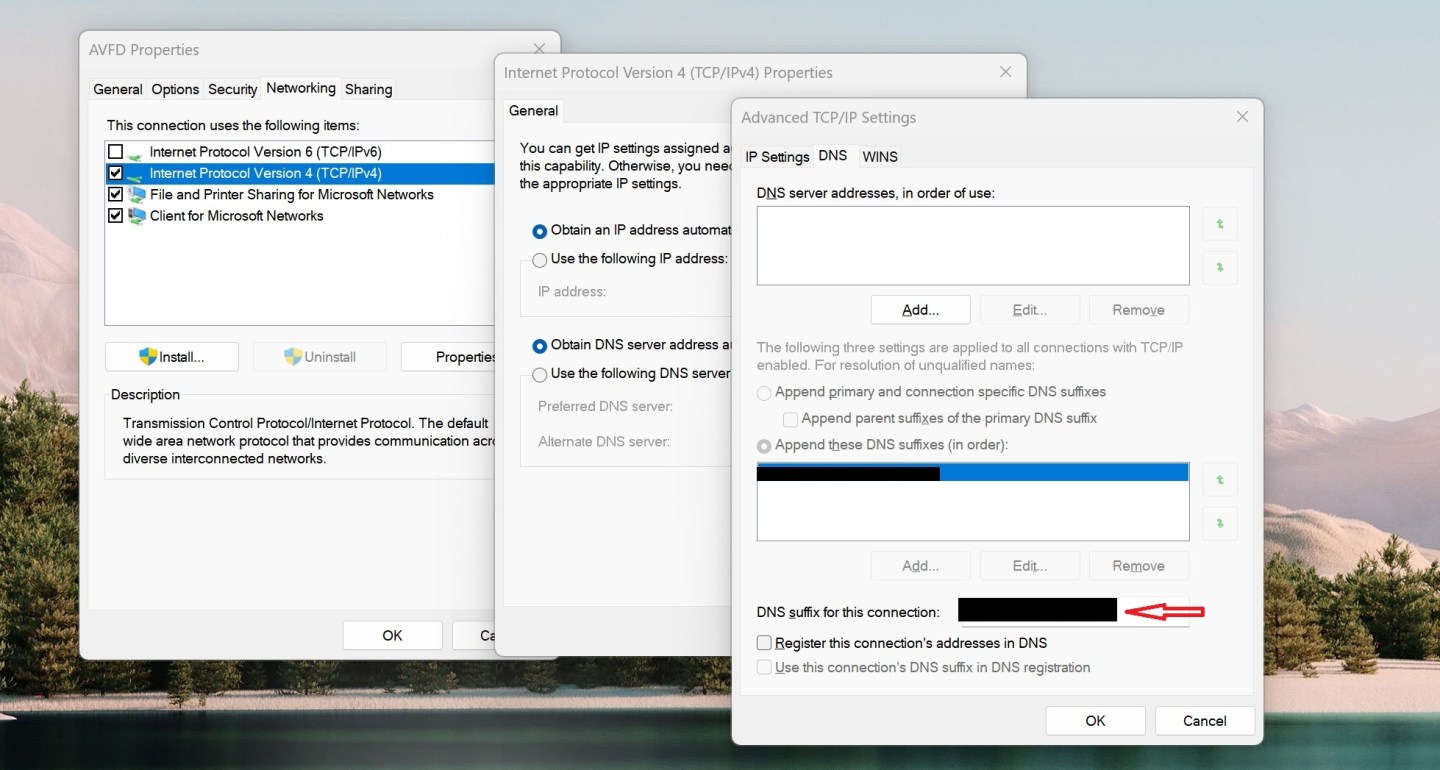Open Networking tab in AVFD Properties
This screenshot has height=770, width=1440.
click(301, 88)
